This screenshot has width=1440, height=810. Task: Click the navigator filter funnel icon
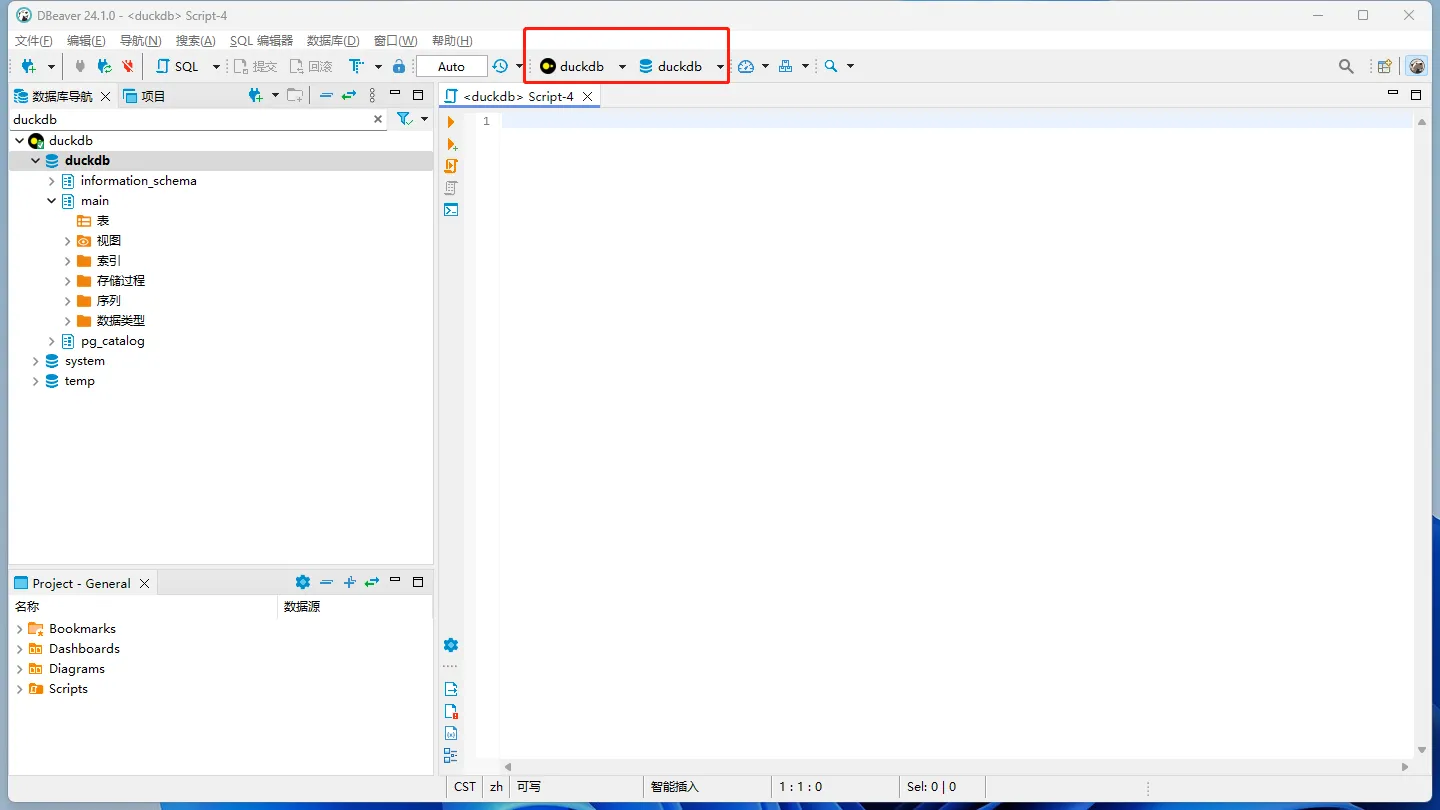click(x=404, y=119)
